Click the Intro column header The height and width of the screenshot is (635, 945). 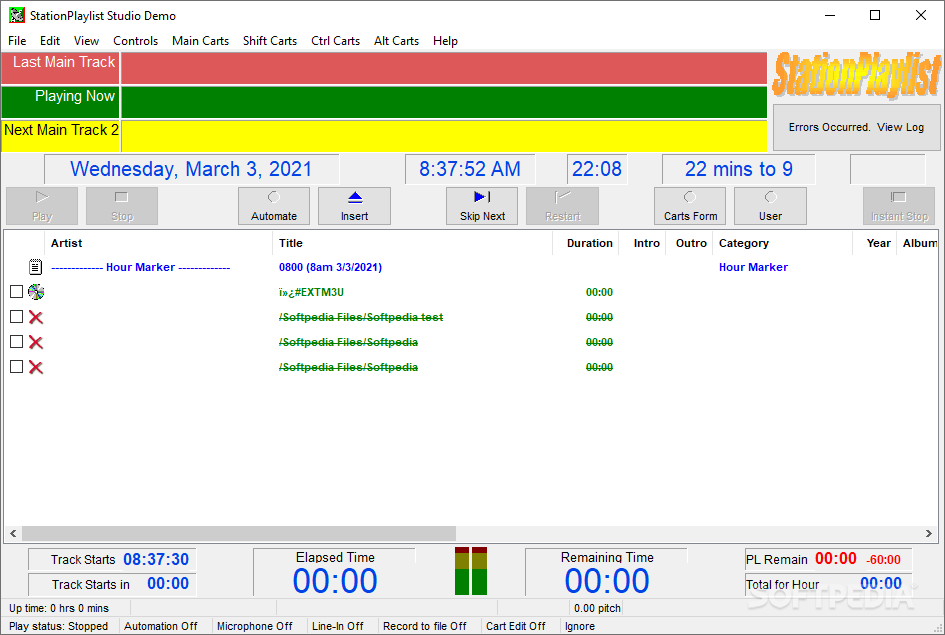point(642,243)
